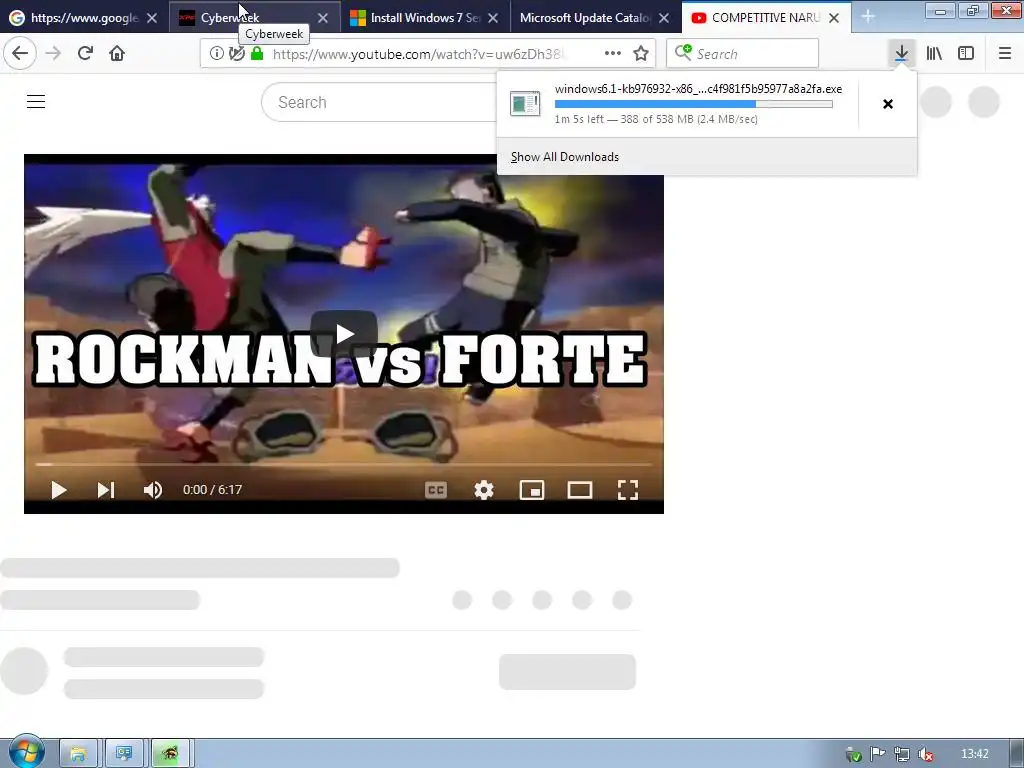Go back with the browser back arrow
The height and width of the screenshot is (768, 1024).
click(x=20, y=53)
